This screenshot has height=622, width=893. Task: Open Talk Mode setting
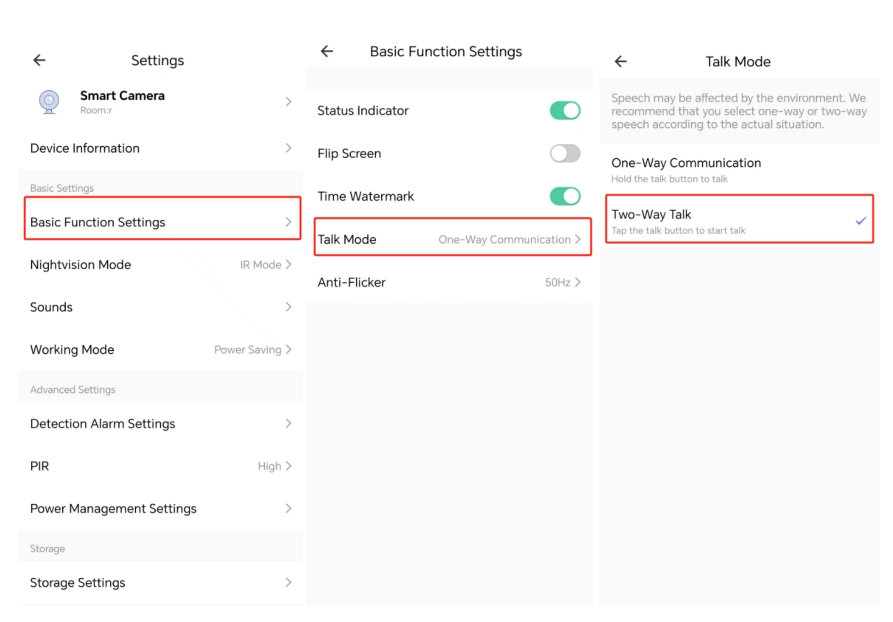(450, 240)
